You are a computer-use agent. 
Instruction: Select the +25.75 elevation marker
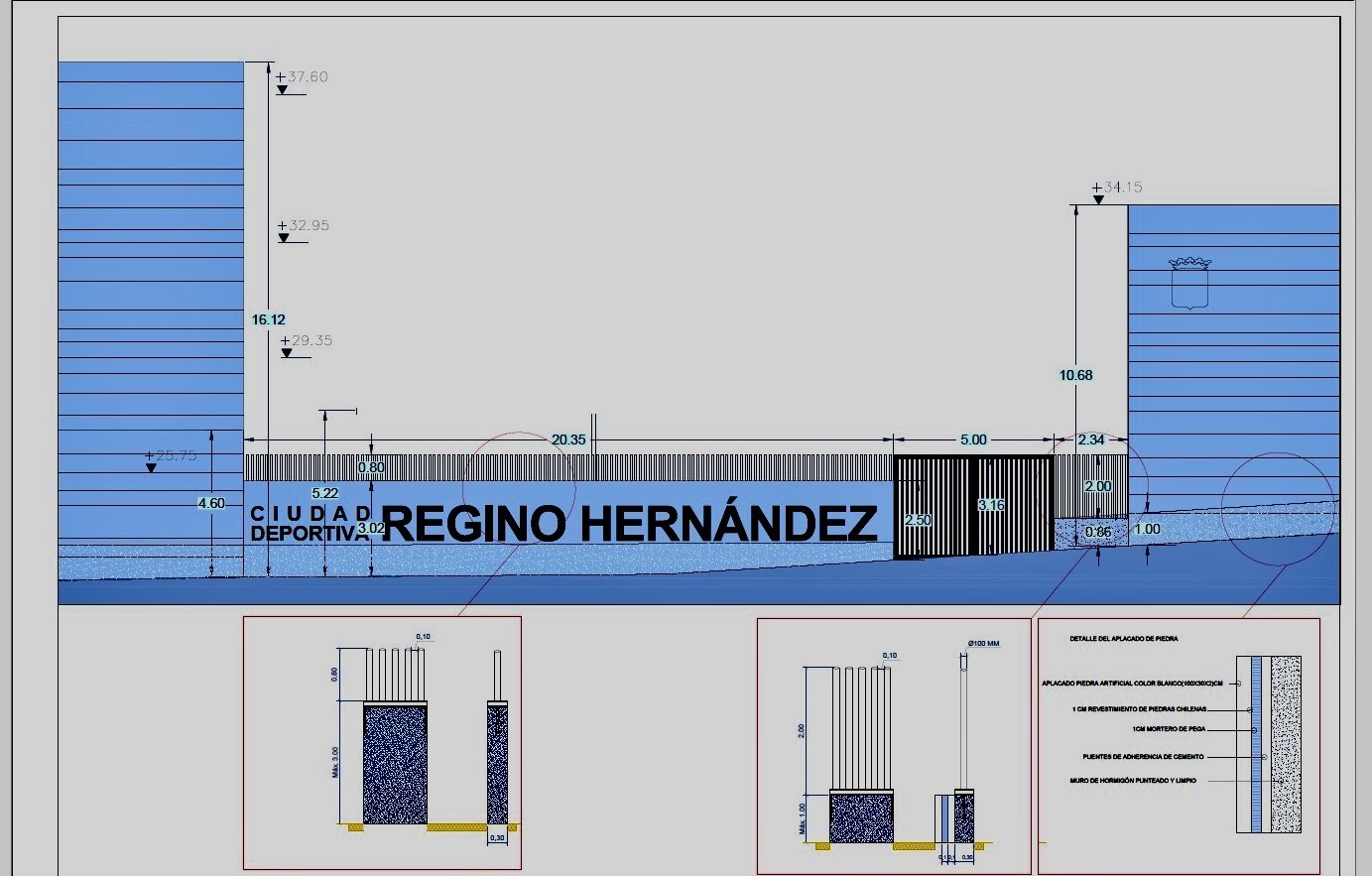pos(171,456)
